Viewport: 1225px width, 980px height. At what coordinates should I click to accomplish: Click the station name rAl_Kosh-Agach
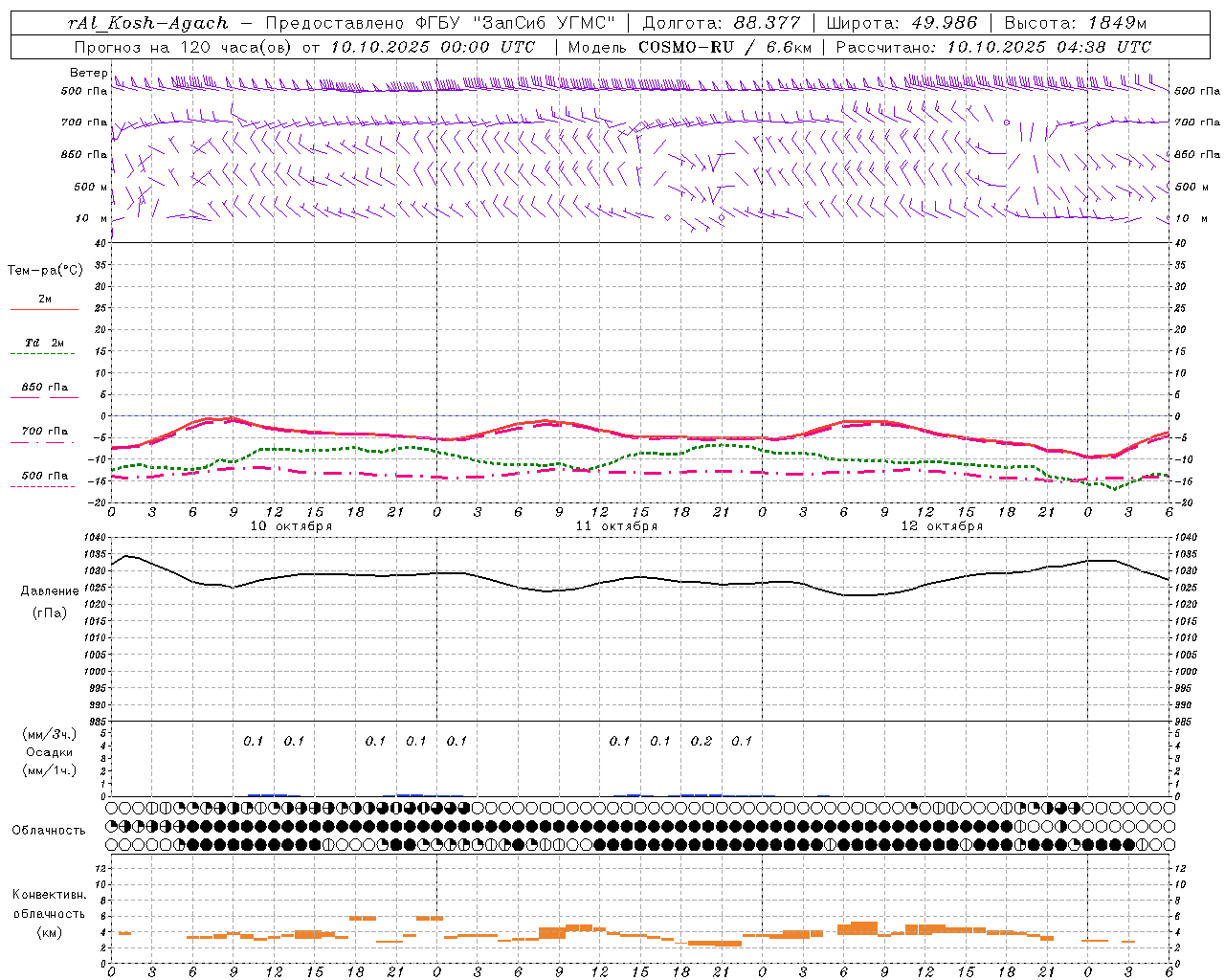pos(148,23)
